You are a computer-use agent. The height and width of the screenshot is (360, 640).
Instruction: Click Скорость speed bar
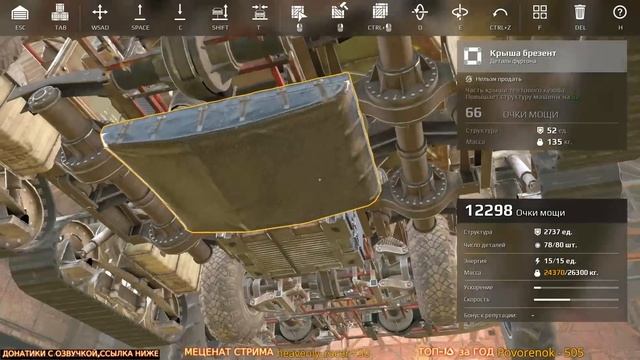pyautogui.click(x=576, y=300)
